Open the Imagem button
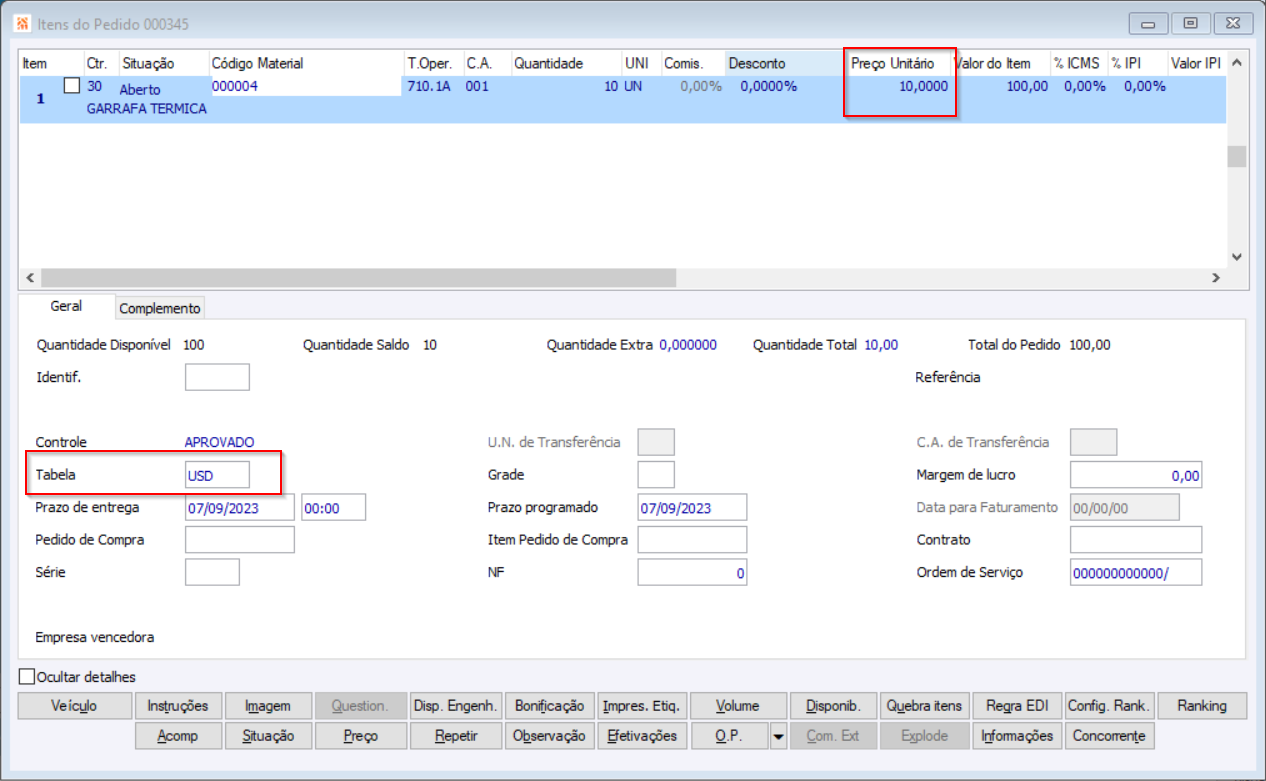The image size is (1266, 781). (268, 706)
